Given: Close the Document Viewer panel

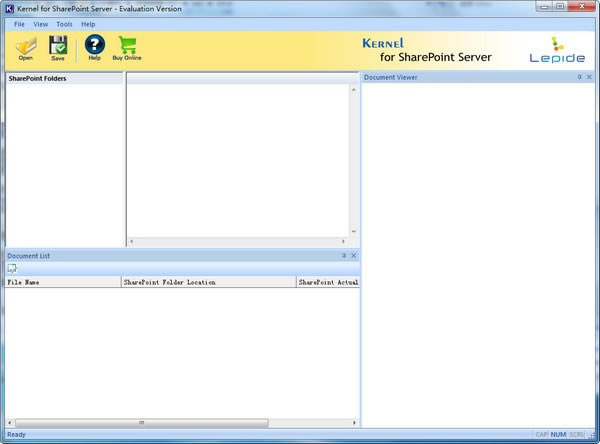Looking at the screenshot, I should 590,77.
